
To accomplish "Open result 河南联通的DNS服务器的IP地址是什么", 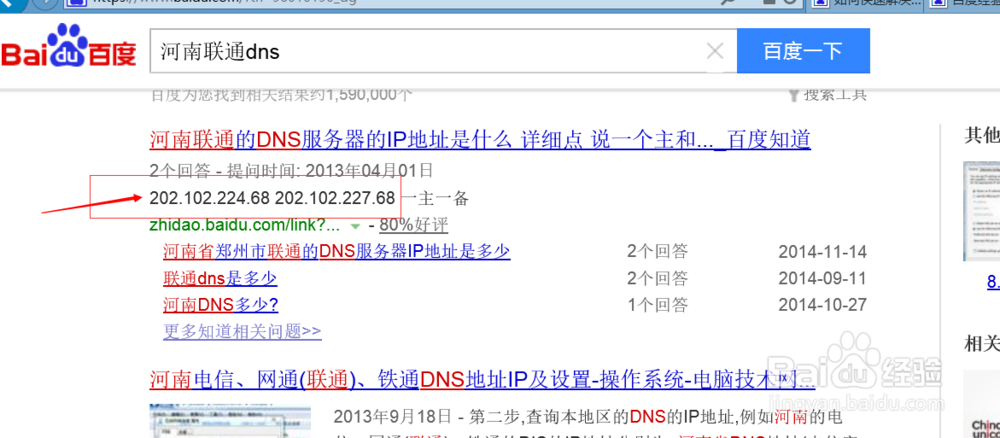I will tap(480, 139).
